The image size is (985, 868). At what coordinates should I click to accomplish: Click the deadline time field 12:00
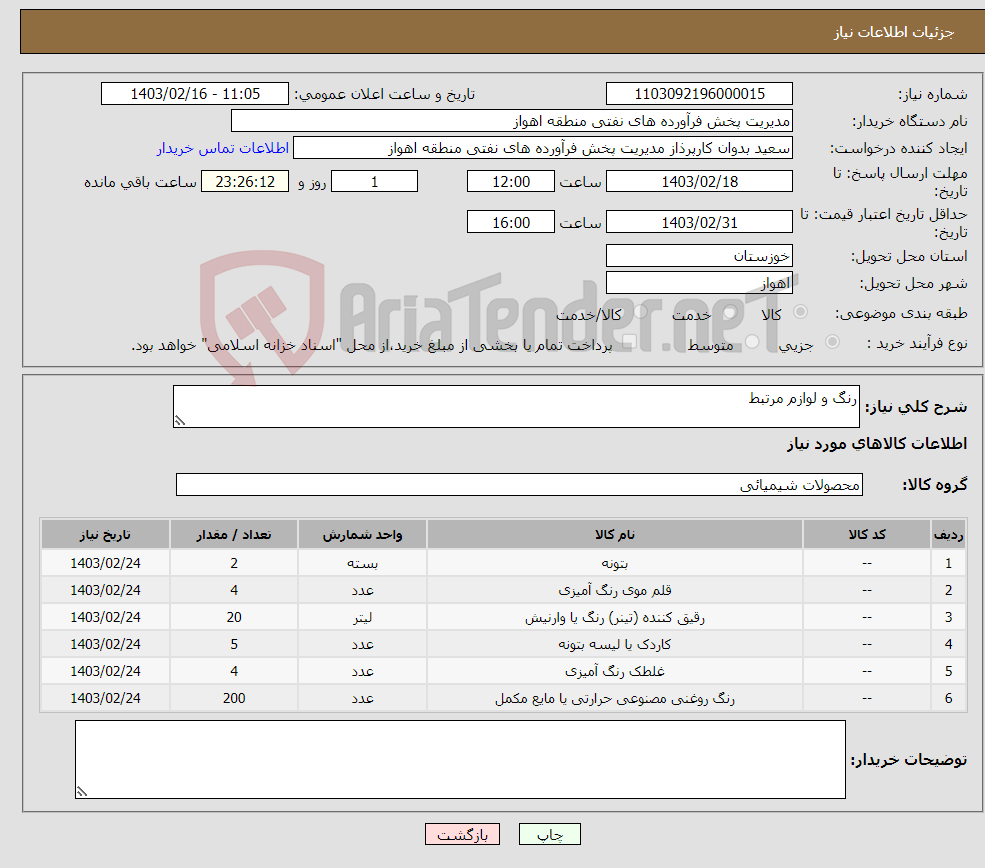pyautogui.click(x=511, y=182)
